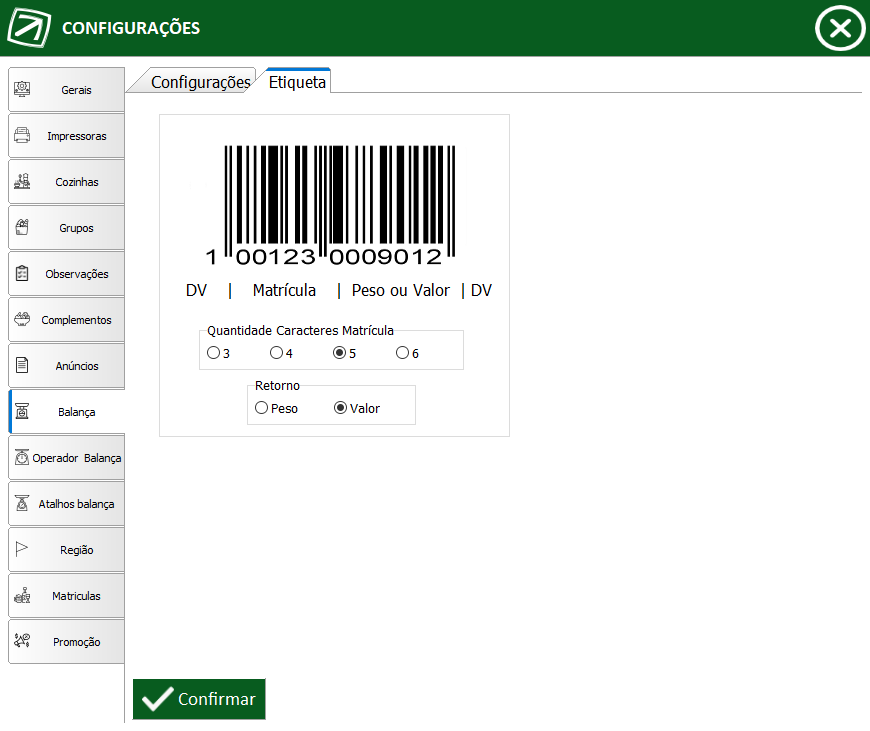Click the 'Quantidade Caracteres Matrícula' group title

pos(300,330)
